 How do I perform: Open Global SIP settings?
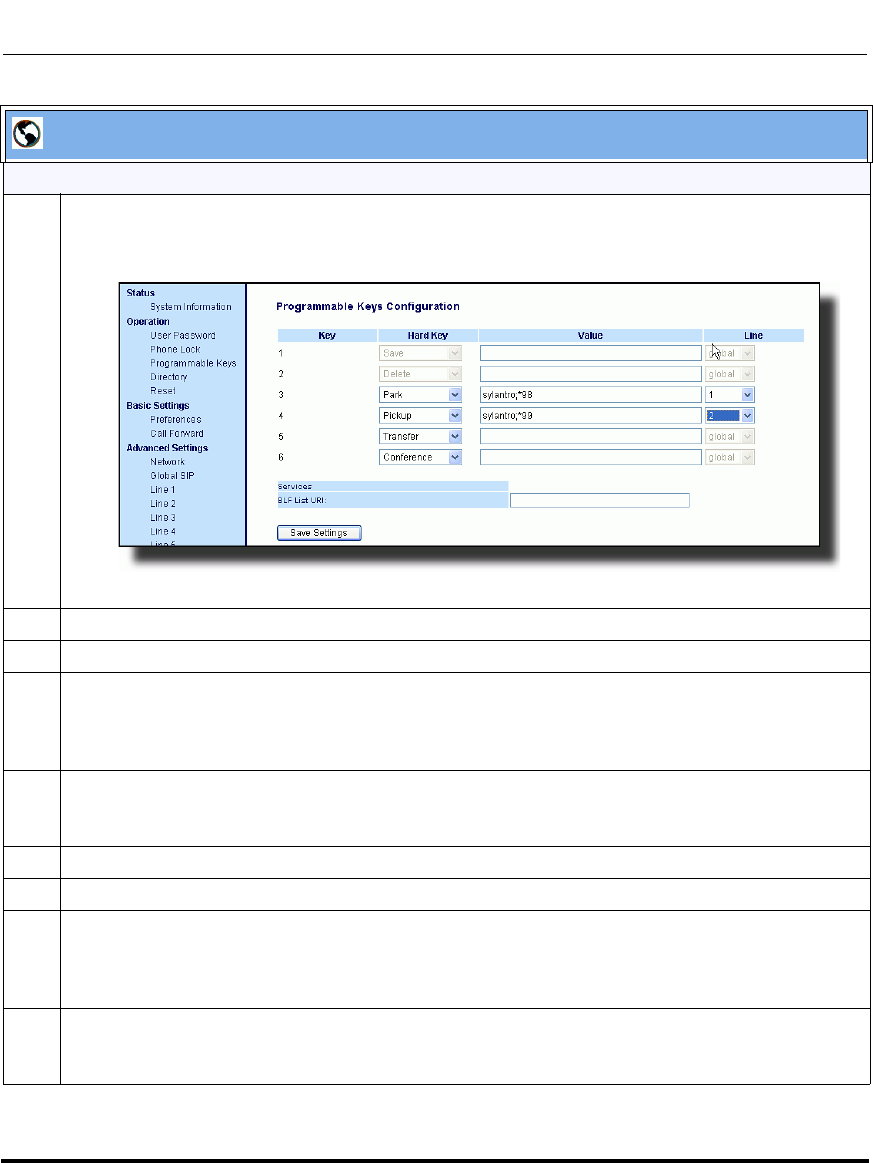(x=172, y=476)
